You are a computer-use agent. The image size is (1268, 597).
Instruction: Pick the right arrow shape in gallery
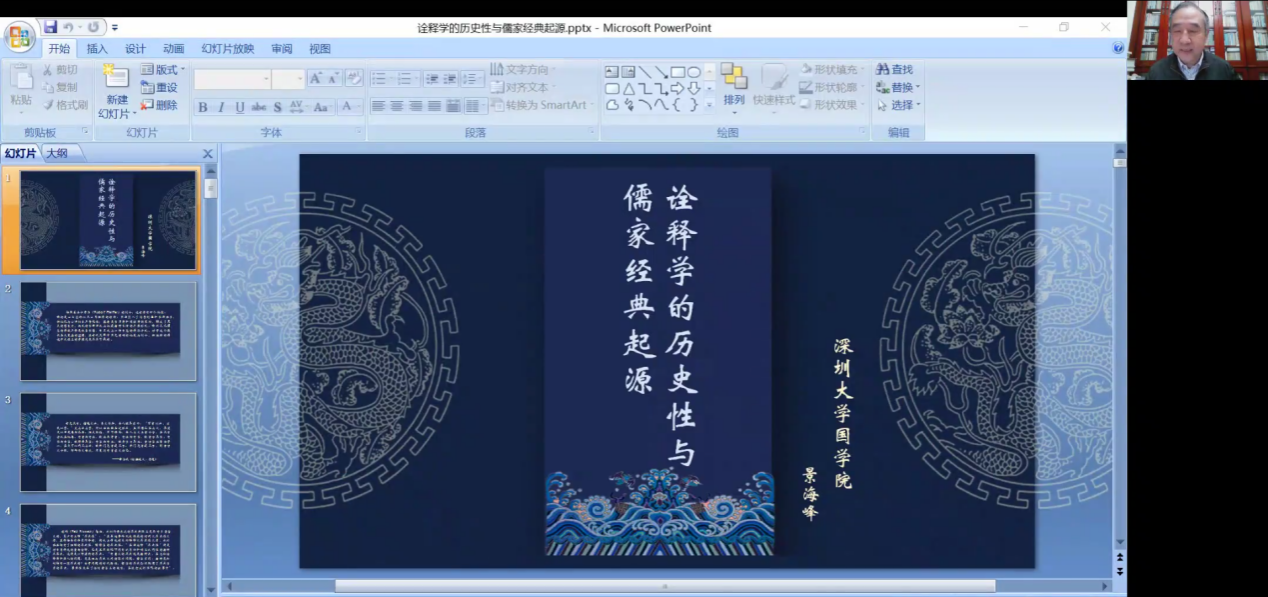click(677, 88)
